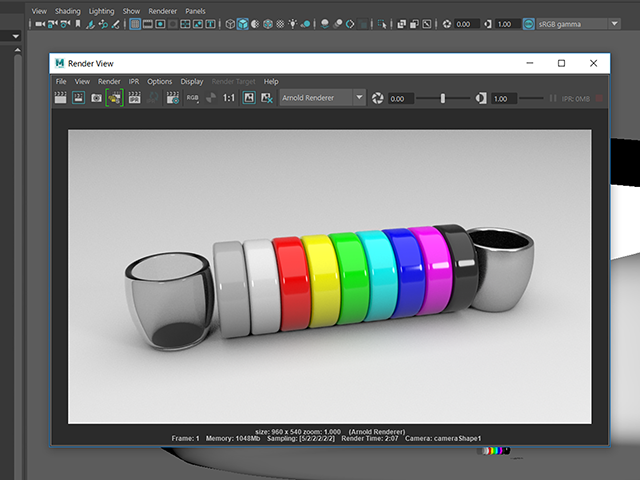
Task: Open the Help menu in Render View
Action: [x=271, y=81]
